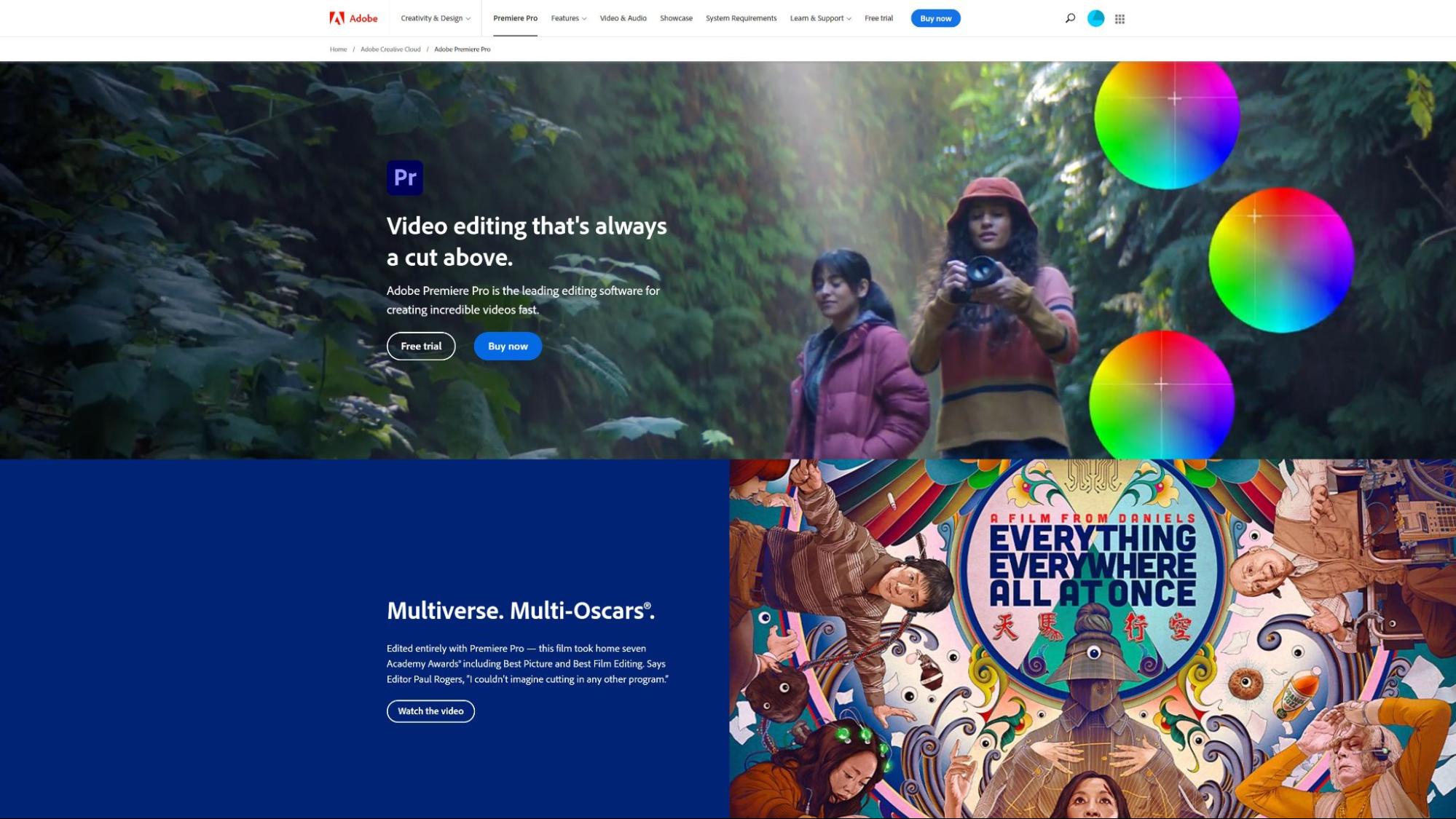This screenshot has height=819, width=1456.
Task: Click the Adobe 'A' mark in the header
Action: coord(336,17)
